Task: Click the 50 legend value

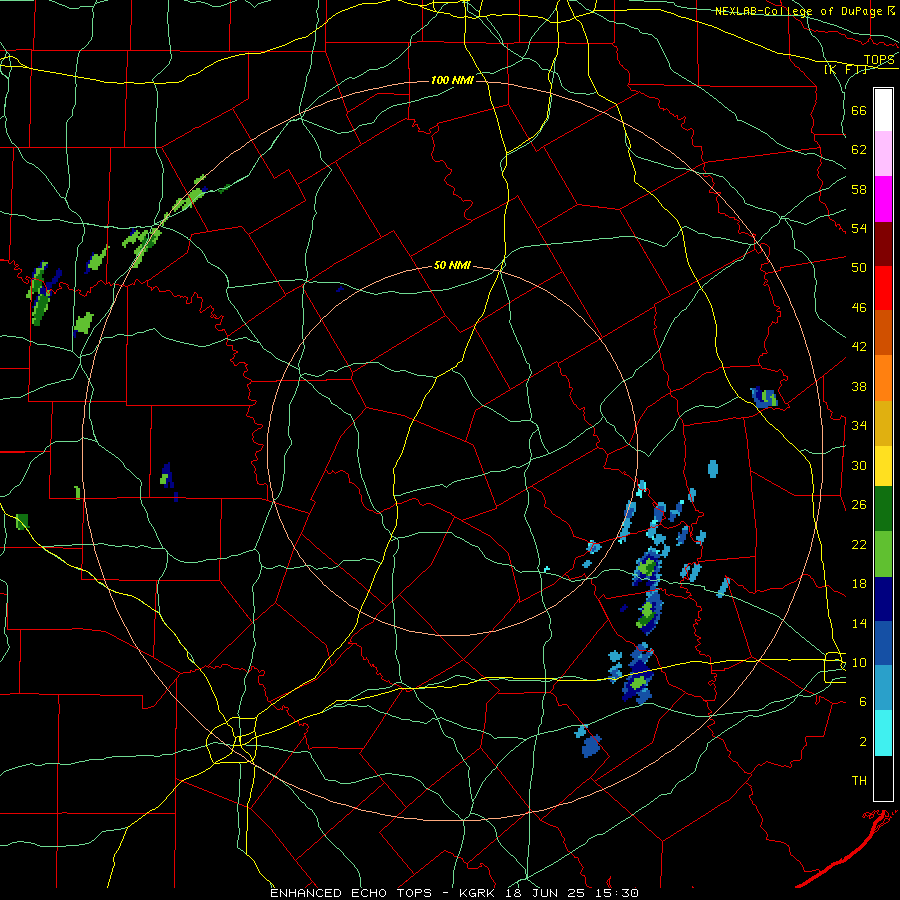Action: [859, 268]
